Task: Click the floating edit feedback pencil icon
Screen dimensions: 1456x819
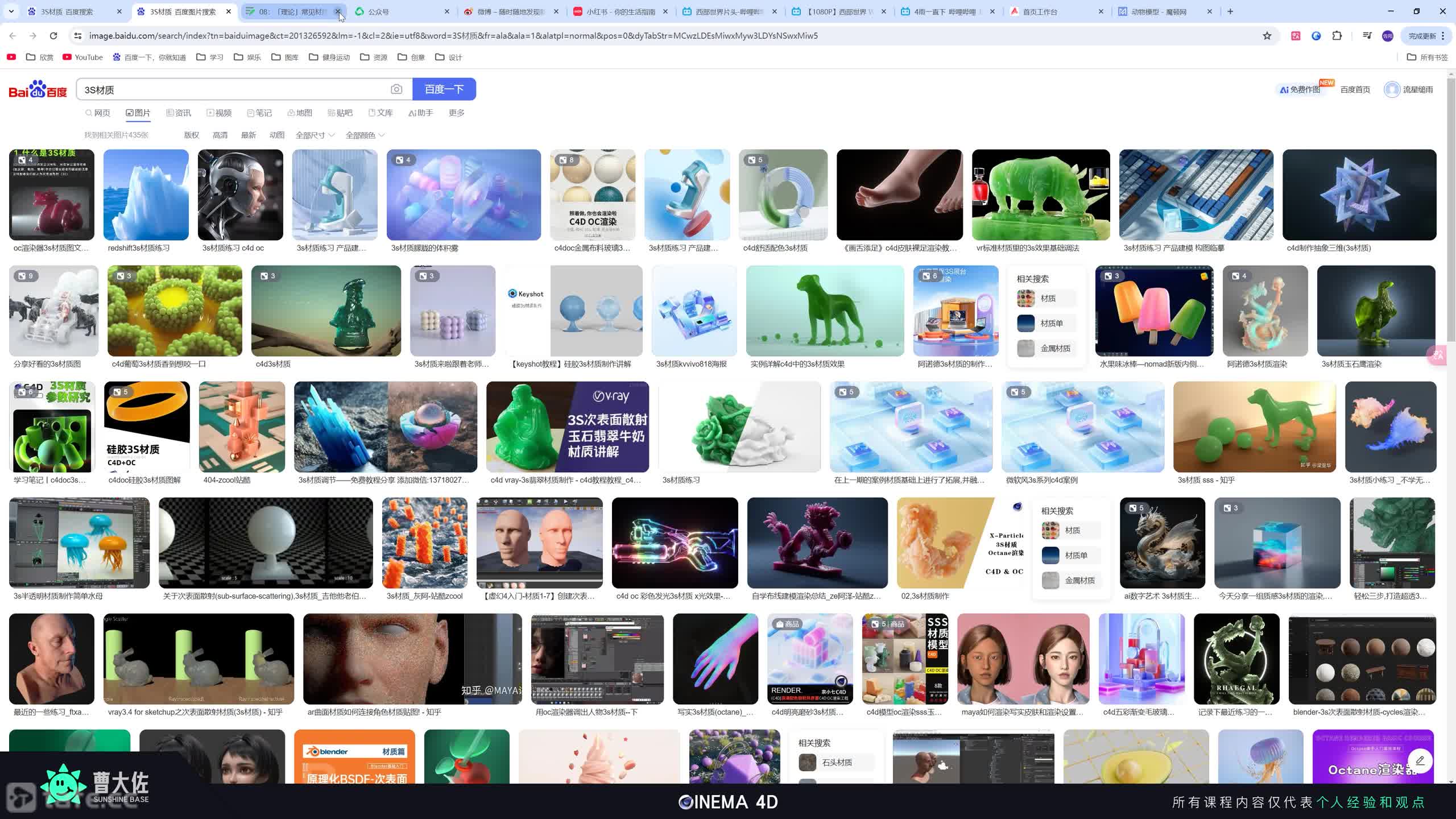Action: pyautogui.click(x=1420, y=760)
